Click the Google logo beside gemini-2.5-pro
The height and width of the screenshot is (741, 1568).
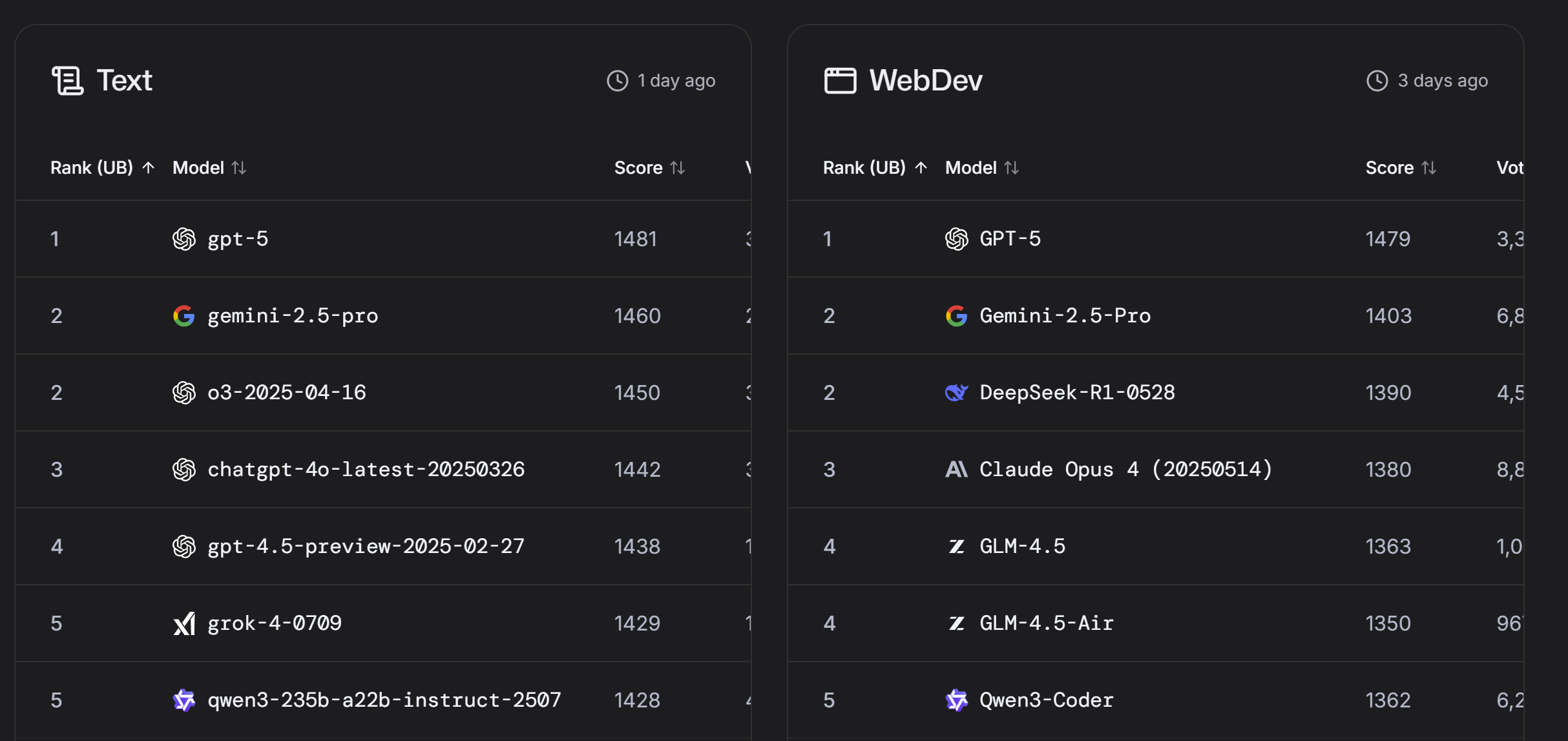click(184, 316)
